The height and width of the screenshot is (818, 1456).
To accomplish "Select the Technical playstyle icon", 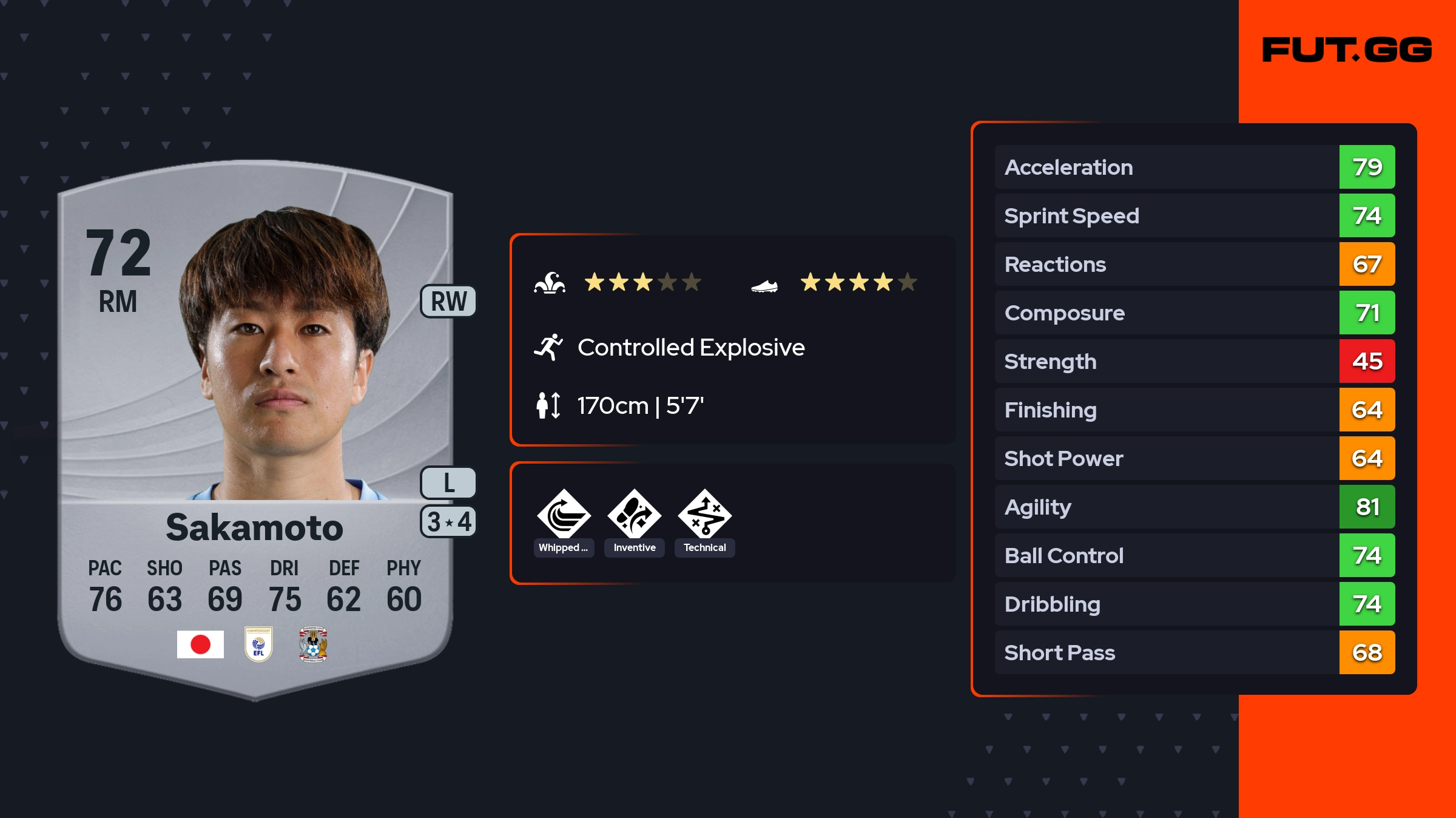I will (704, 515).
